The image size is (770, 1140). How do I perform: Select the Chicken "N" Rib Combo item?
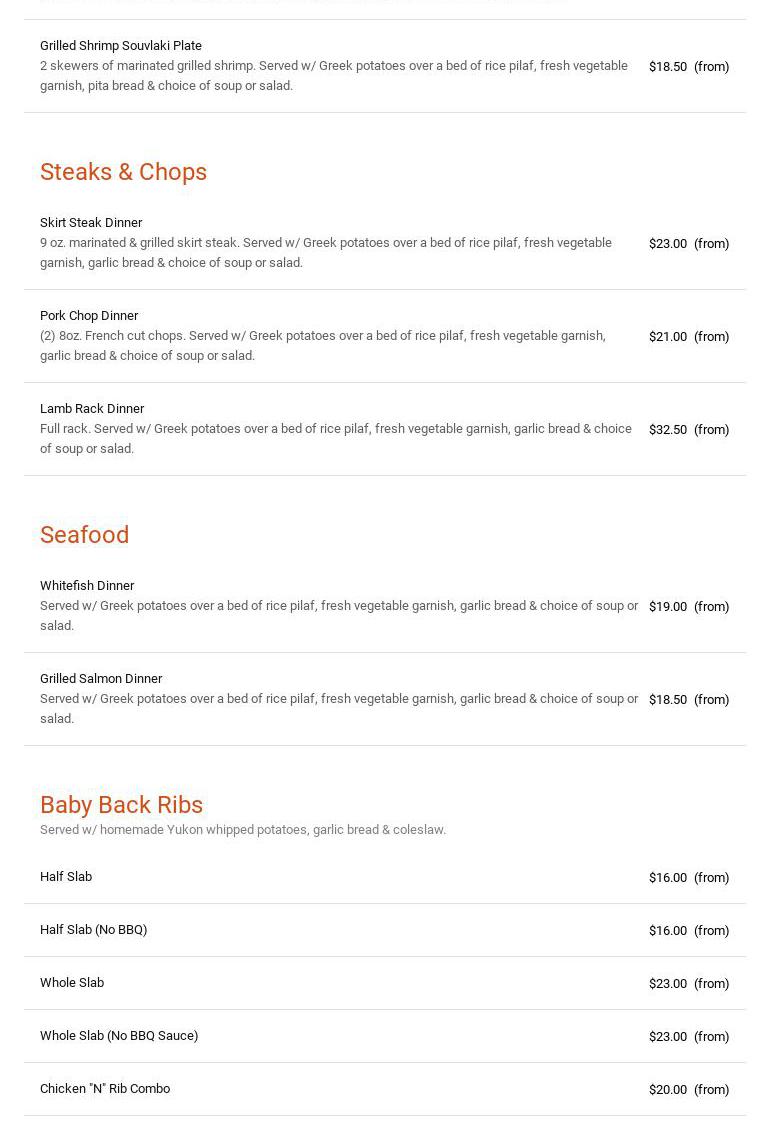click(x=105, y=1089)
